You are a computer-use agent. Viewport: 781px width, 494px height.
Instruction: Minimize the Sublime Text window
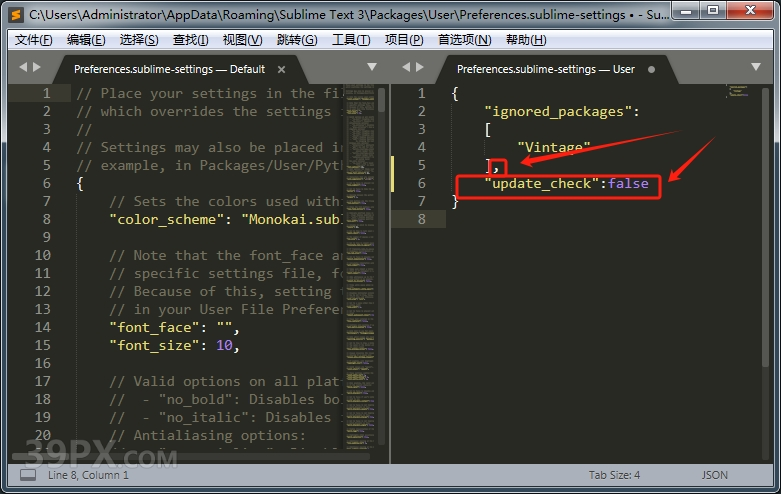686,10
